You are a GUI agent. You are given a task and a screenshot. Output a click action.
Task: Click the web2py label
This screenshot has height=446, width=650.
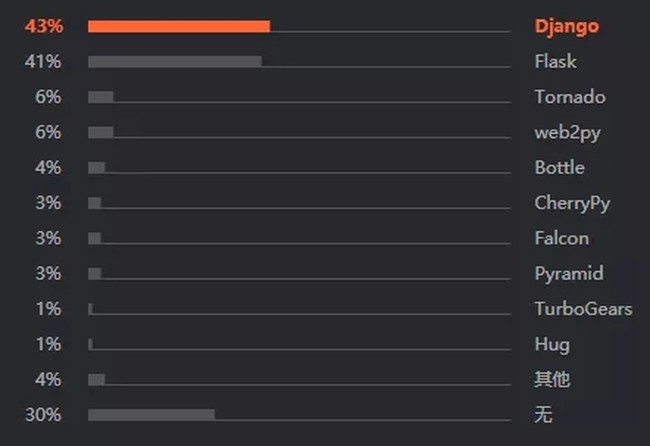click(x=568, y=133)
